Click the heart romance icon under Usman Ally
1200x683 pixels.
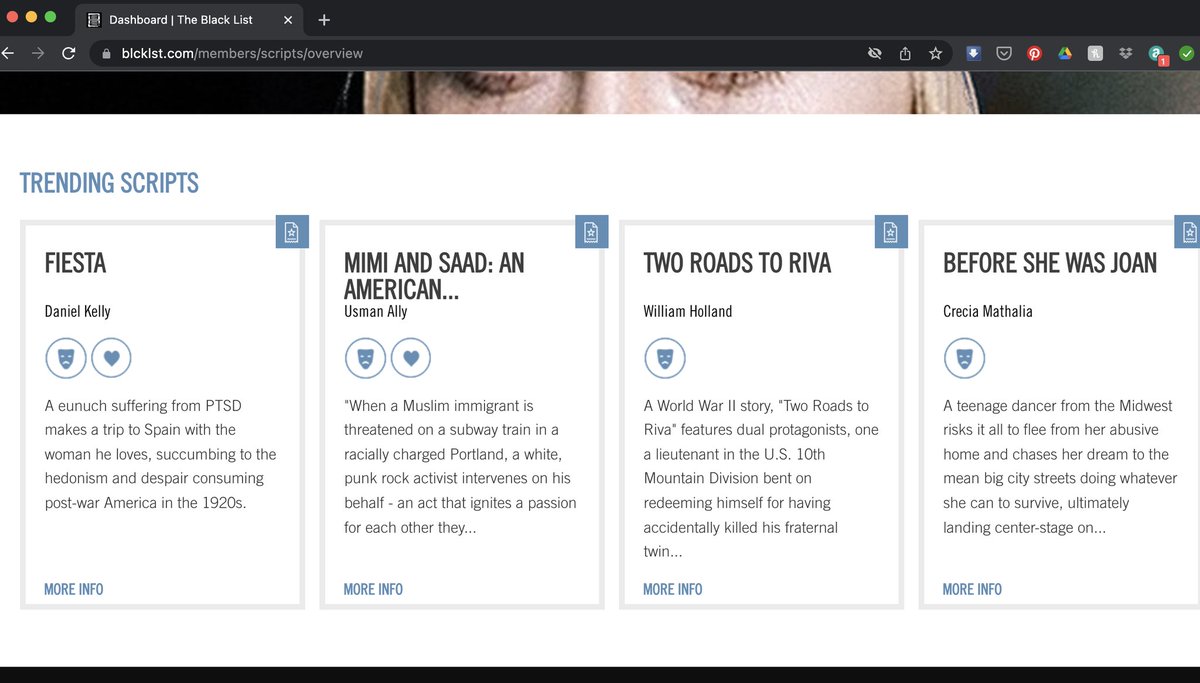[411, 358]
